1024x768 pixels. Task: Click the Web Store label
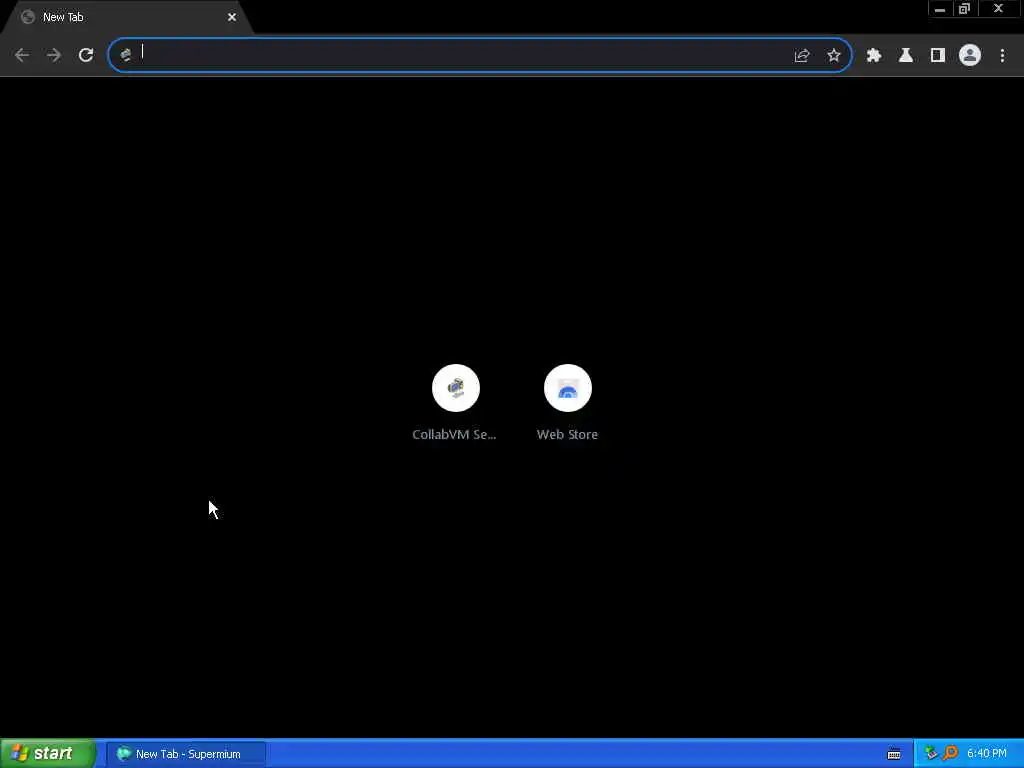point(567,434)
